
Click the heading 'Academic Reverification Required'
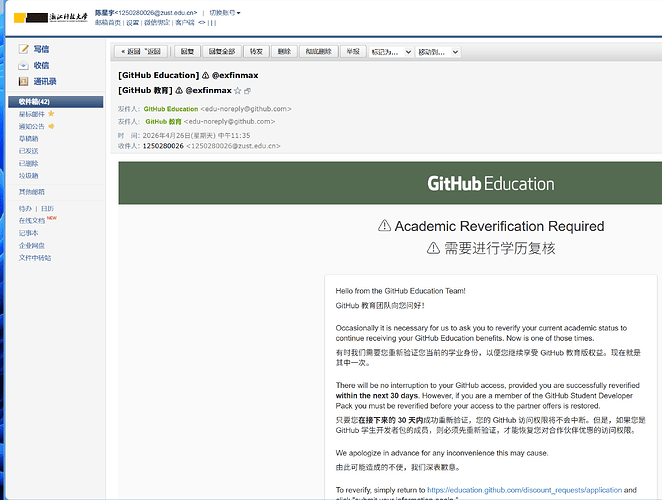coord(499,226)
